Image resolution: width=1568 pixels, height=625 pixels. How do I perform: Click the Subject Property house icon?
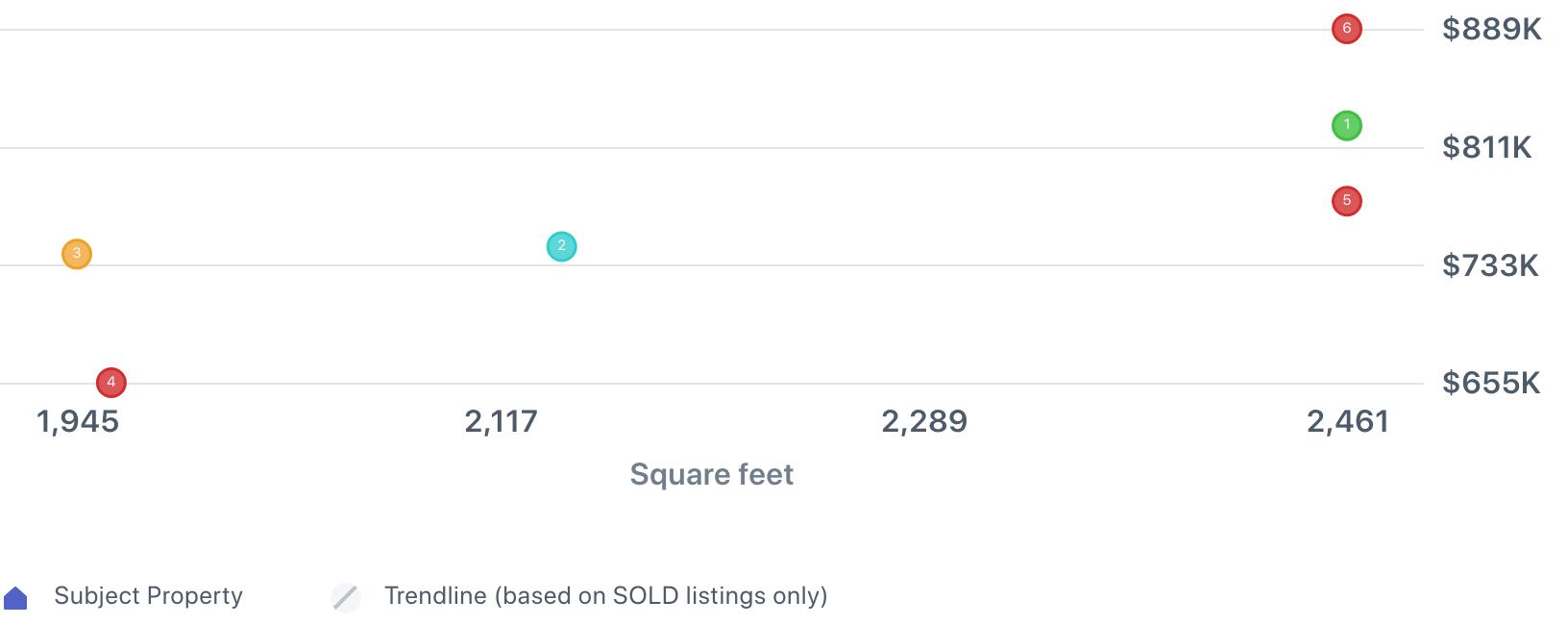tap(15, 598)
